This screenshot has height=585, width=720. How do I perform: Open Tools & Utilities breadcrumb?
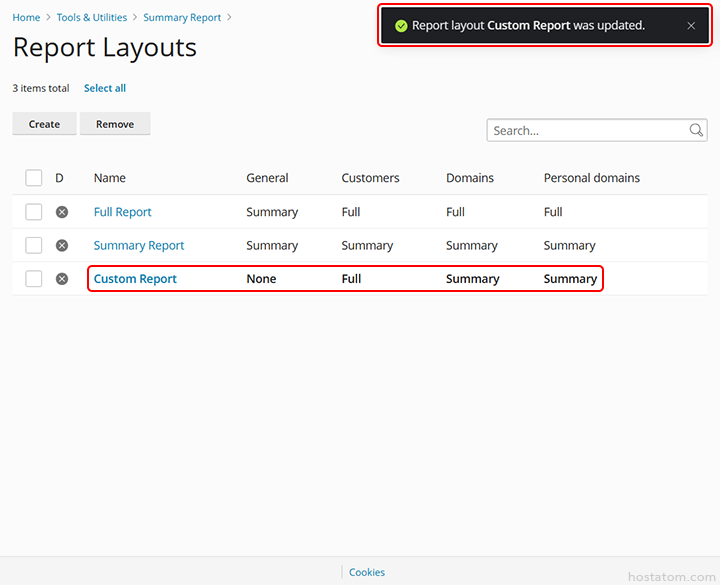click(92, 18)
